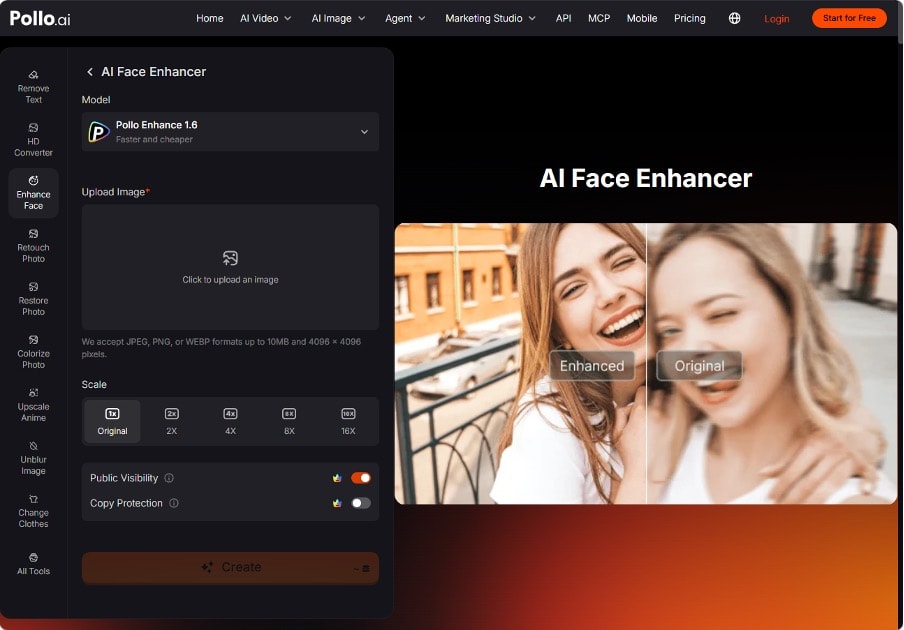Open the Restore Photo tool
This screenshot has width=904, height=630.
tap(33, 299)
